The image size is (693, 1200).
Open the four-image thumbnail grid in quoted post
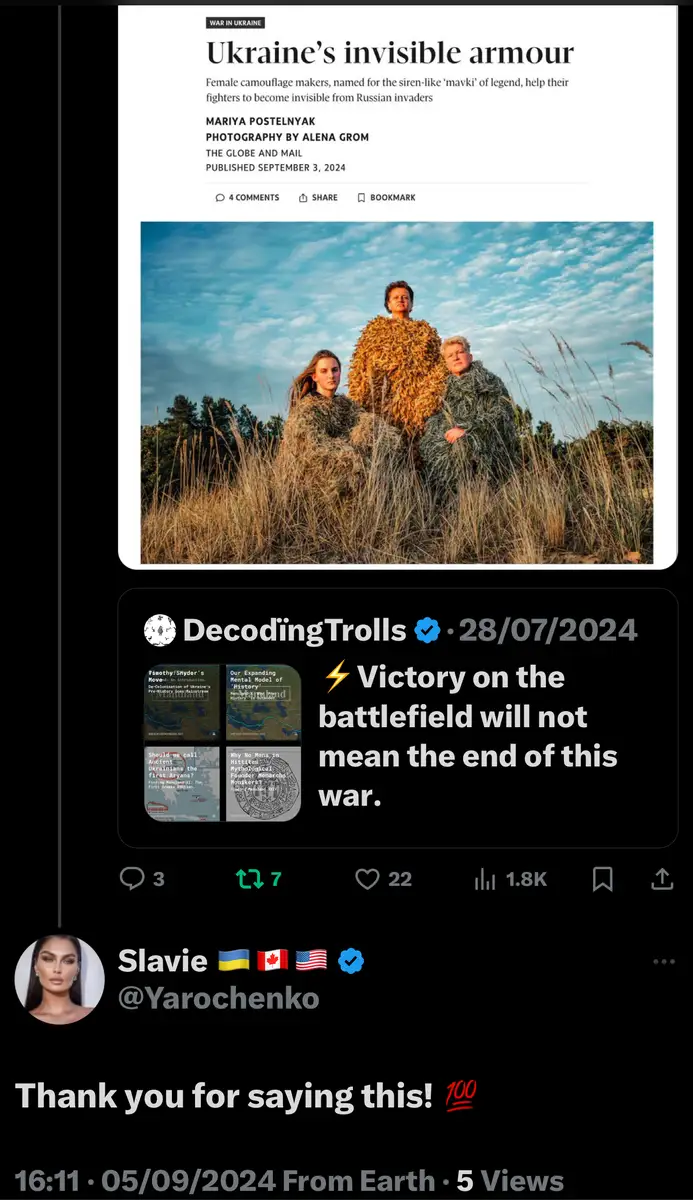(222, 742)
